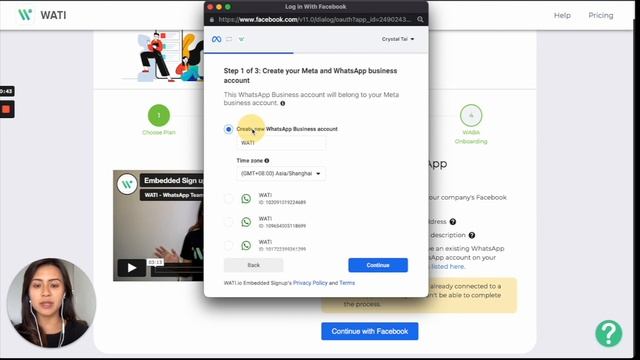Click the Facebook URL address bar
This screenshot has width=640, height=360.
[x=314, y=20]
